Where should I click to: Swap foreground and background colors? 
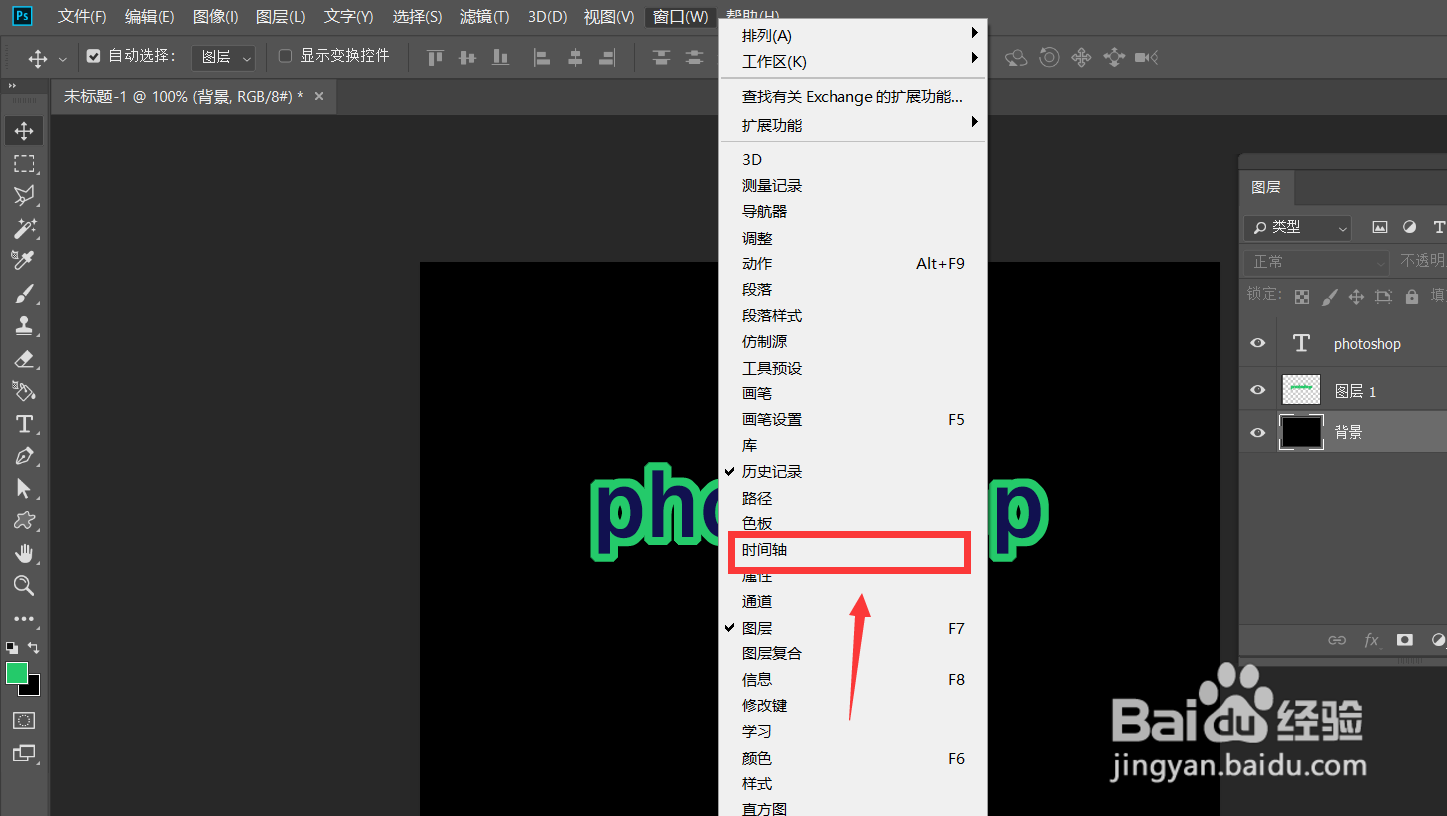(34, 648)
